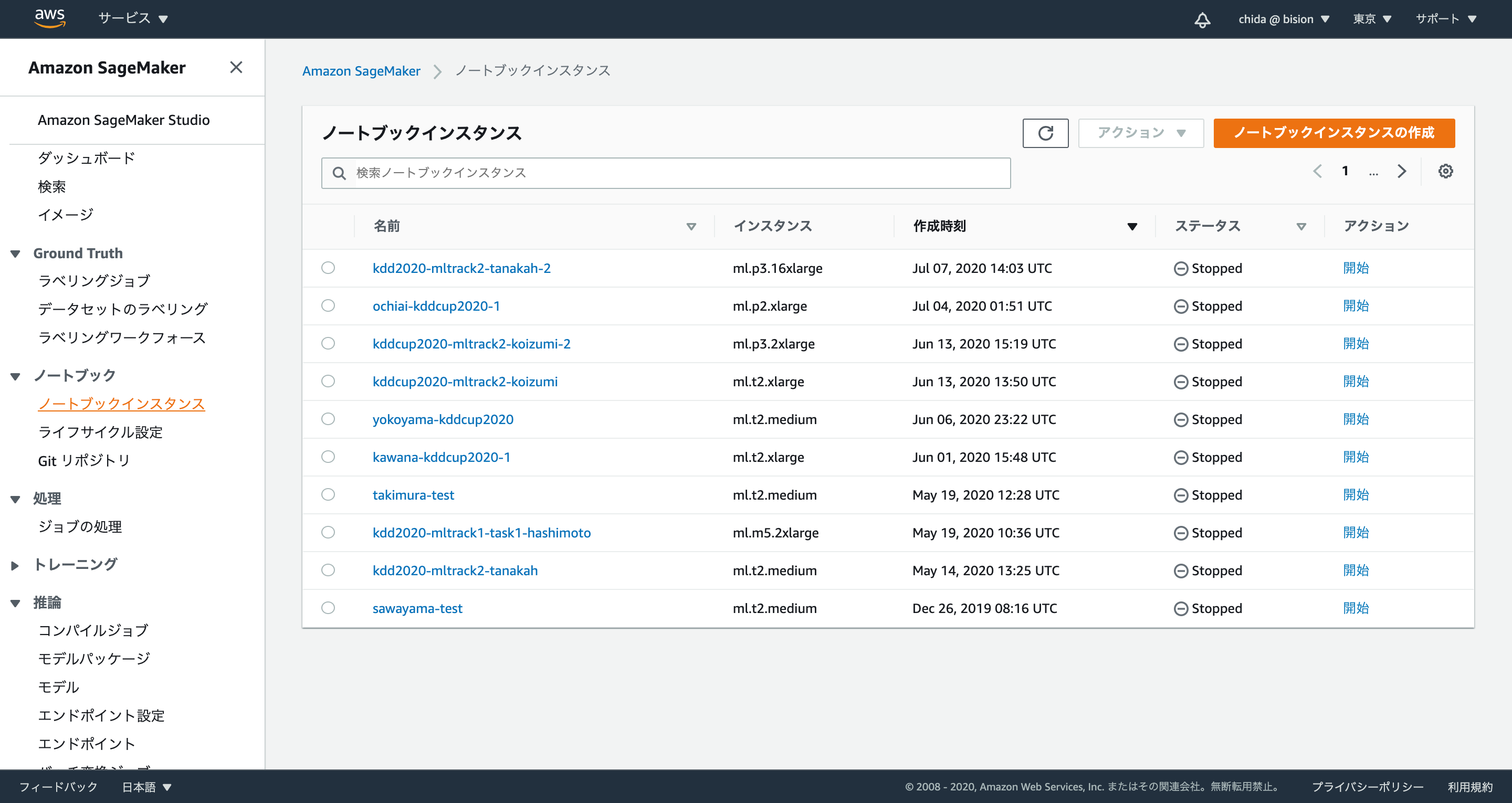Open the yokoyama-kddcup2020 instance link
1512x803 pixels.
pos(443,419)
